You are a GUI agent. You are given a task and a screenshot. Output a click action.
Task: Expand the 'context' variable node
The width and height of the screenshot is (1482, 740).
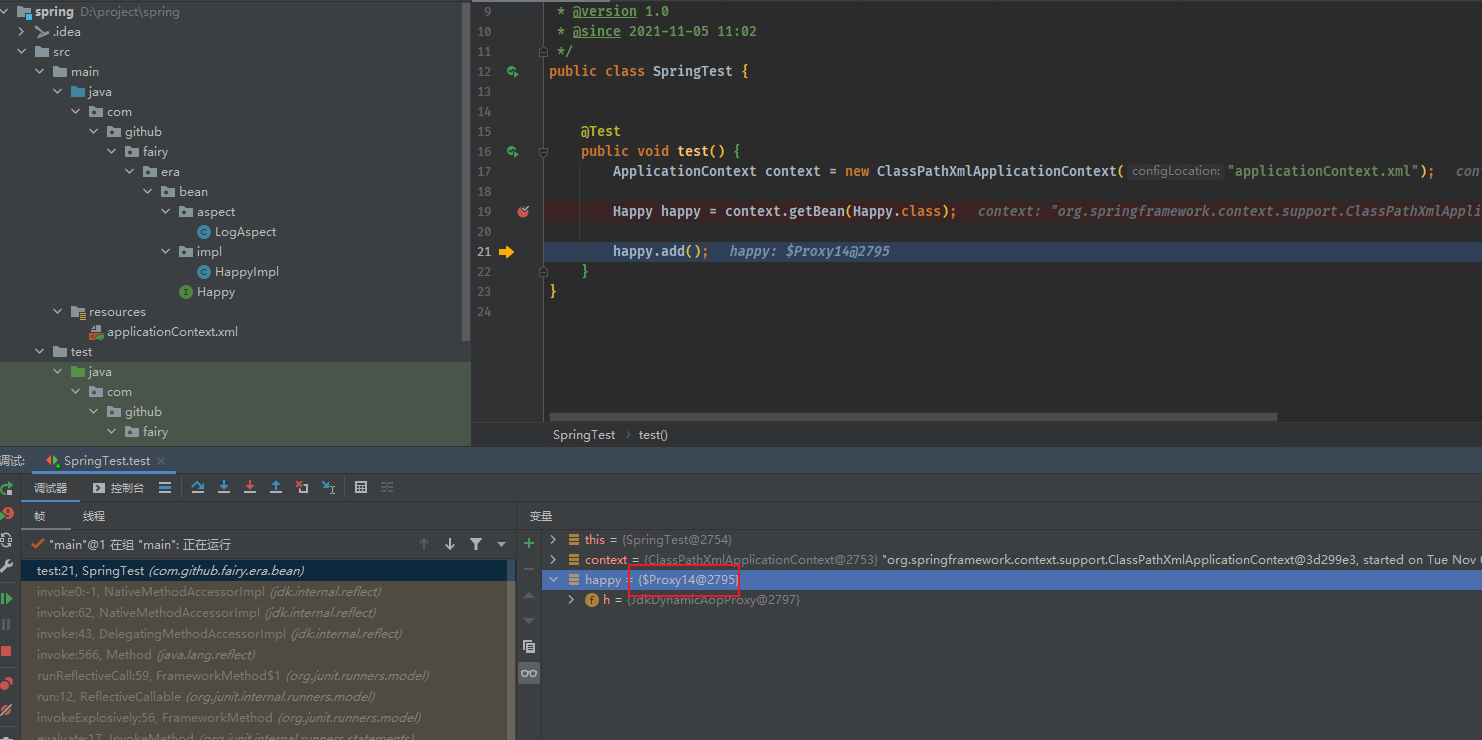tap(553, 560)
